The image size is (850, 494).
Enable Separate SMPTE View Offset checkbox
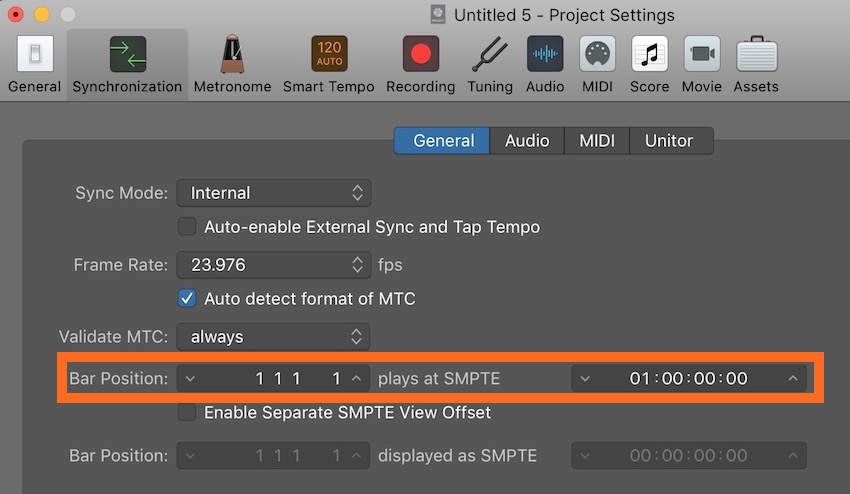(x=187, y=412)
